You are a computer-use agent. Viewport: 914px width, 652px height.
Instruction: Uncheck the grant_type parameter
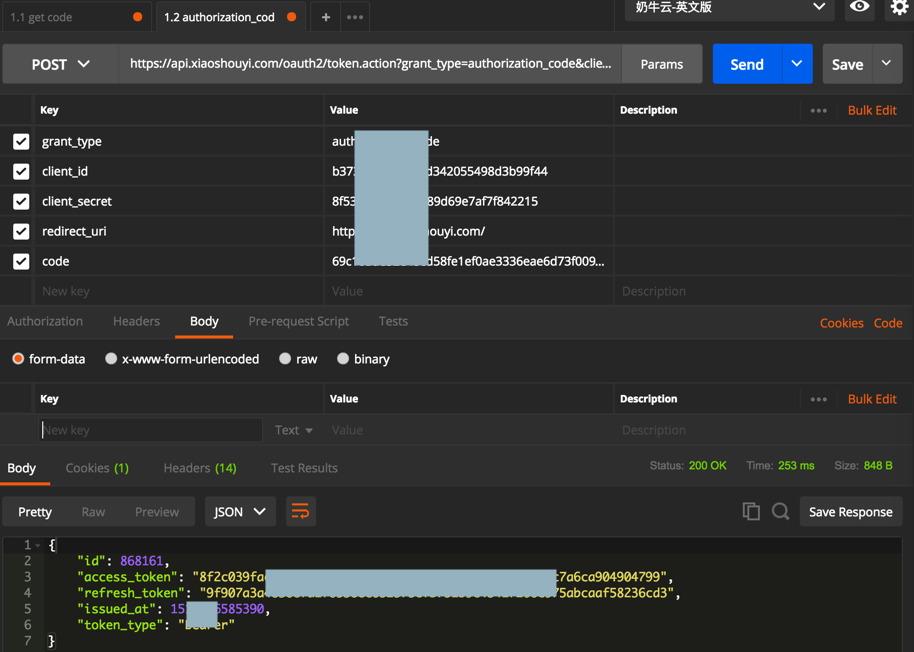tap(21, 142)
